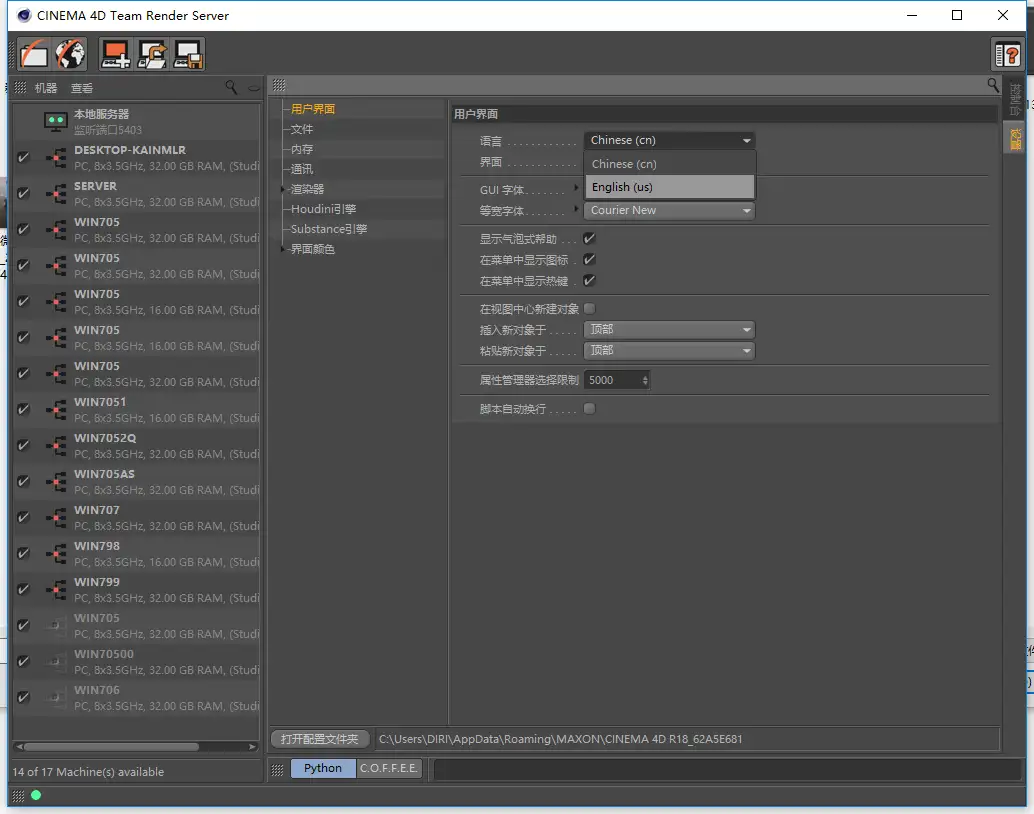Toggle the WIN707 machine checkbox
The image size is (1034, 814).
tap(23, 518)
